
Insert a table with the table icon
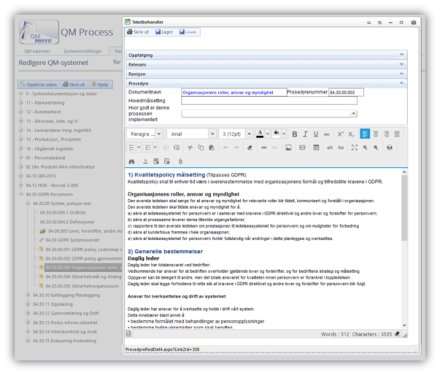316,147
